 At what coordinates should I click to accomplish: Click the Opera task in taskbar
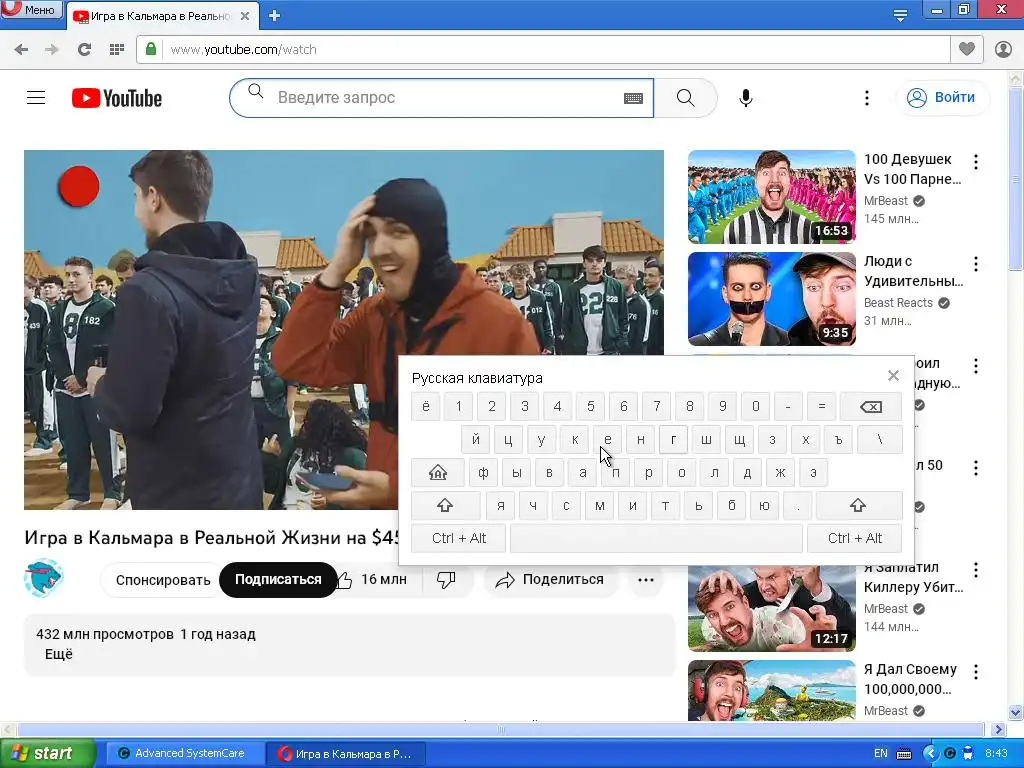point(346,754)
